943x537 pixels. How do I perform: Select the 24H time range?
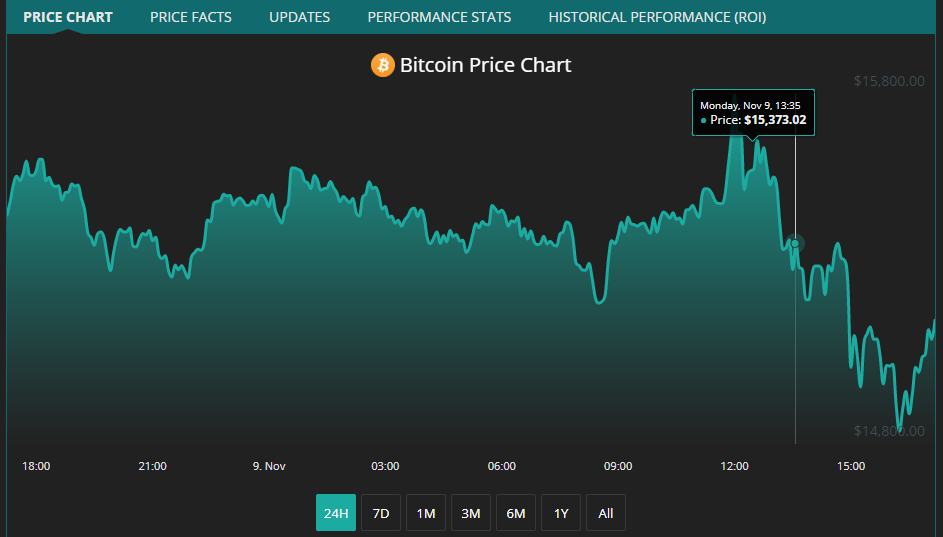[336, 513]
